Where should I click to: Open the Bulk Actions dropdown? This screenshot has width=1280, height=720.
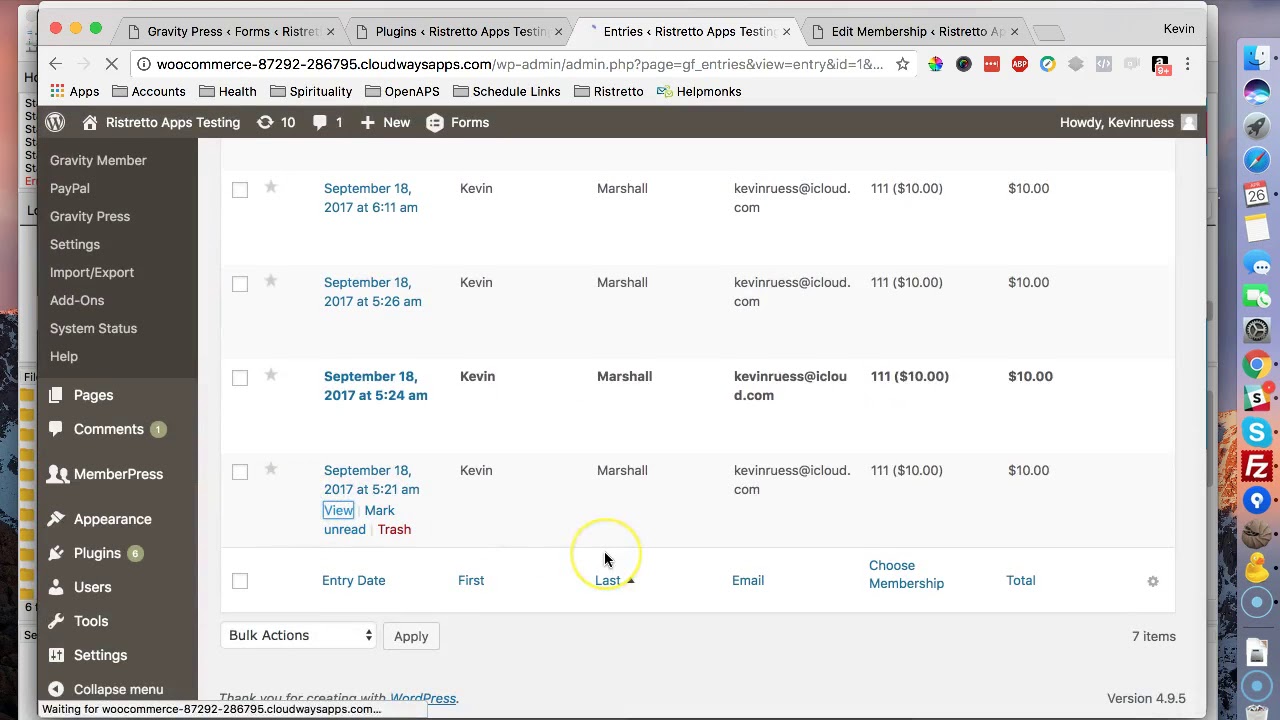tap(299, 635)
